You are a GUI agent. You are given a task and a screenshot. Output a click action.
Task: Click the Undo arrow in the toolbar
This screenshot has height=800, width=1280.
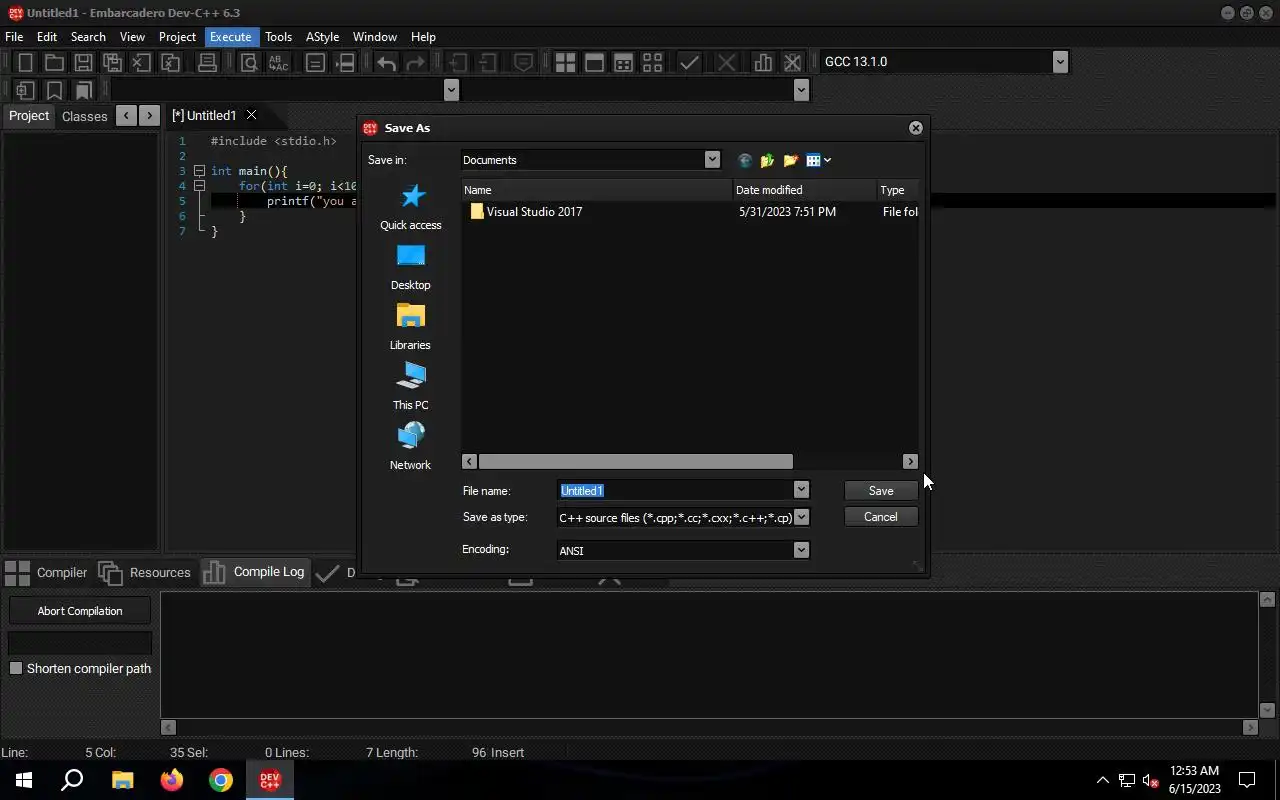click(x=386, y=62)
